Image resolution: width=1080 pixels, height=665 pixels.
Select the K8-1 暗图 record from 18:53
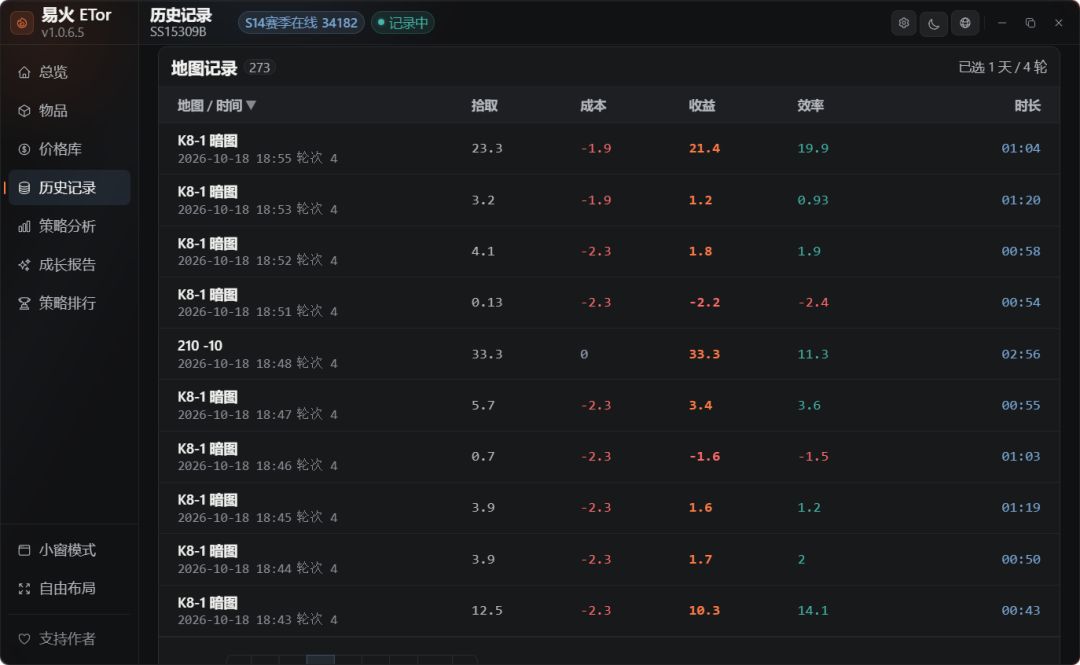click(609, 200)
